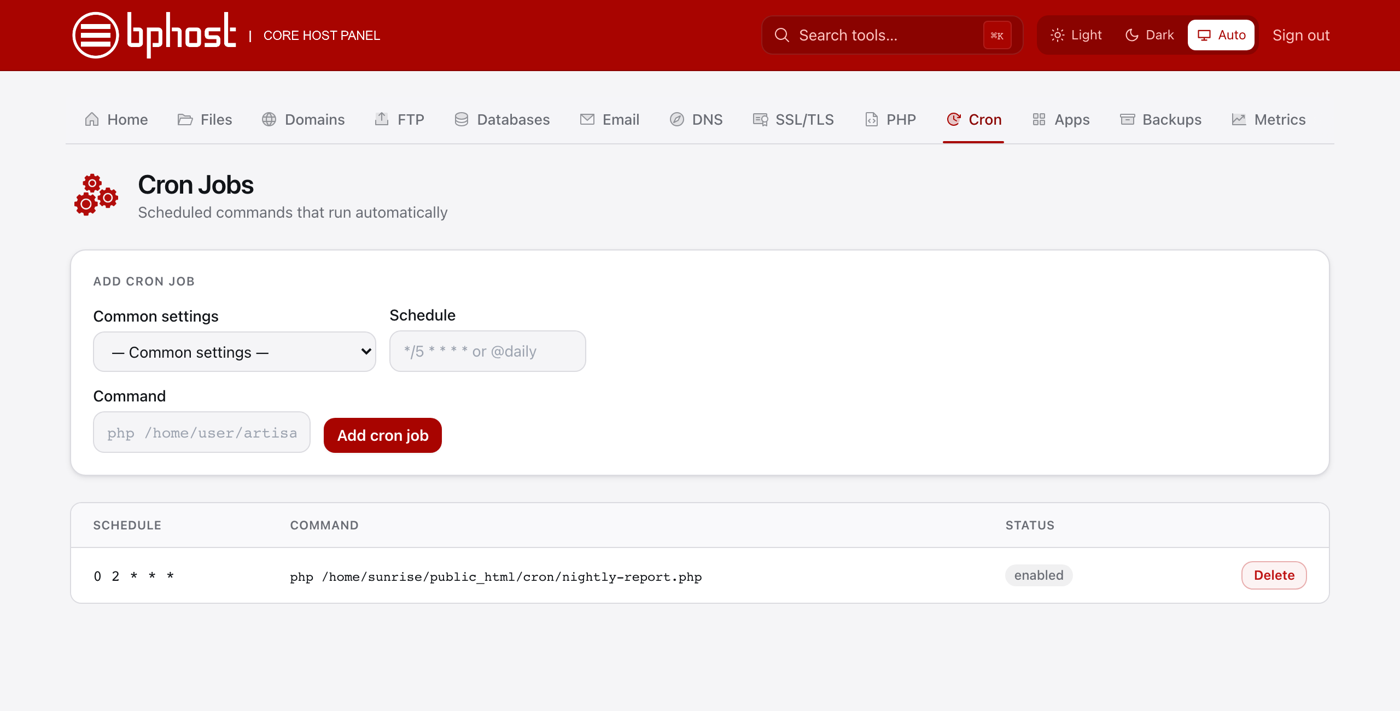Click Sign out
This screenshot has height=711, width=1400.
[x=1301, y=35]
